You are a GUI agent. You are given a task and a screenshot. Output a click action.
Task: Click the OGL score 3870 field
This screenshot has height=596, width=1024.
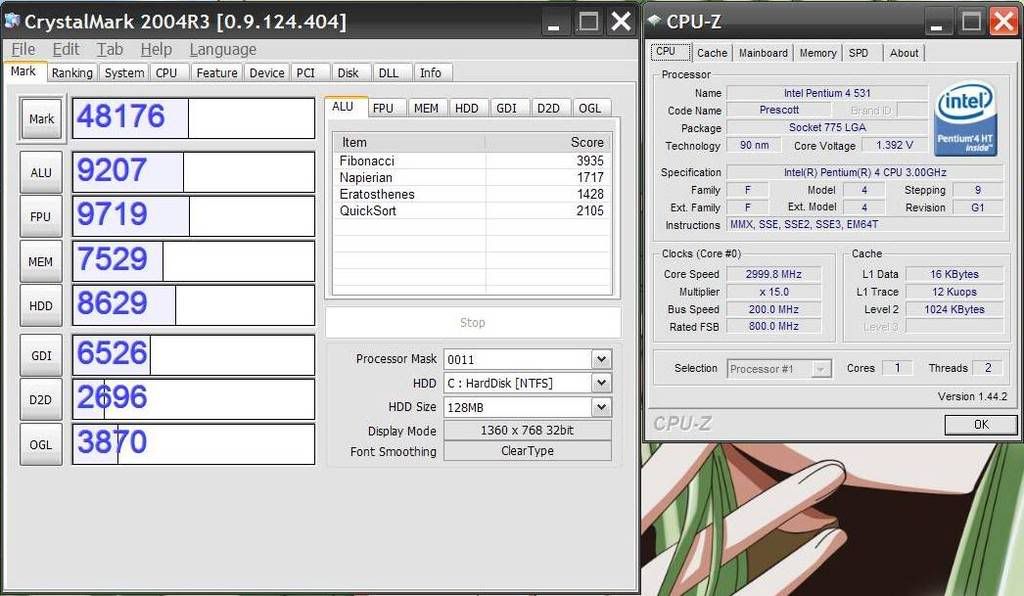(x=193, y=445)
